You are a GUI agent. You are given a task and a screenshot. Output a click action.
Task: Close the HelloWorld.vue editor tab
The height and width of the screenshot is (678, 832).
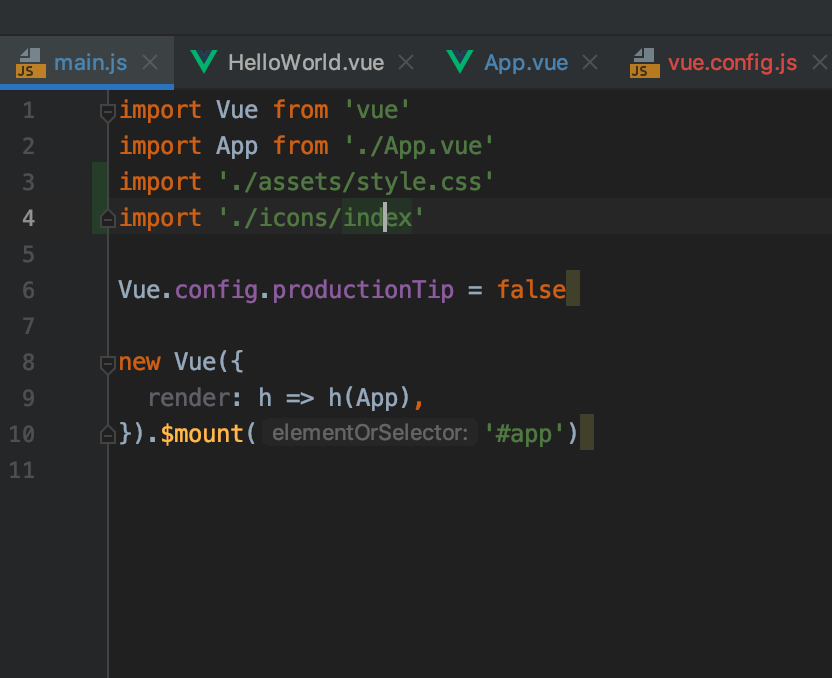click(406, 63)
